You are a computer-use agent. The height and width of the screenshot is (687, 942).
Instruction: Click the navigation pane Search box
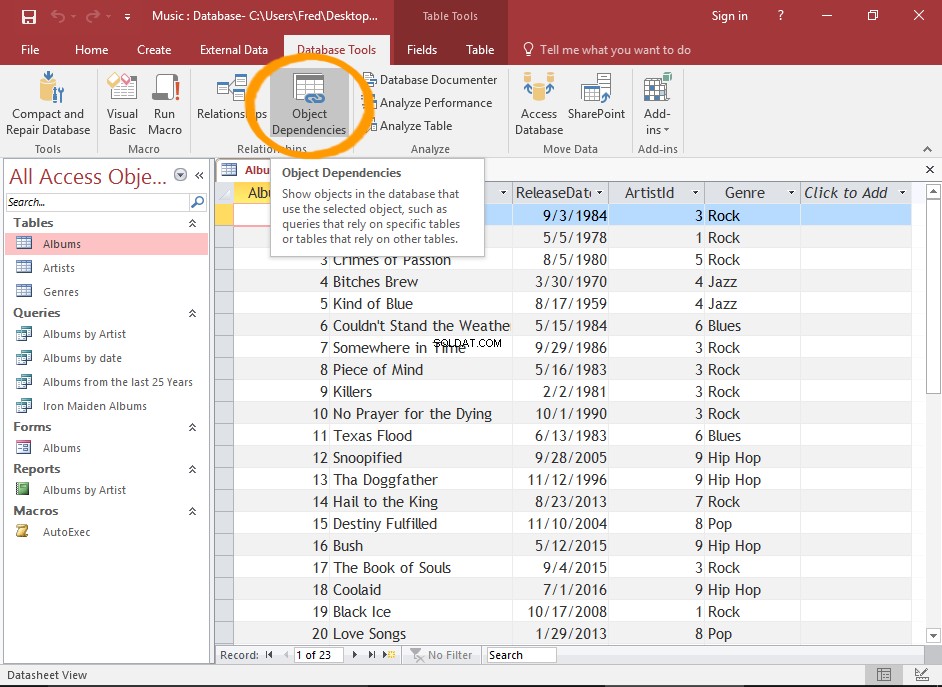(x=97, y=202)
